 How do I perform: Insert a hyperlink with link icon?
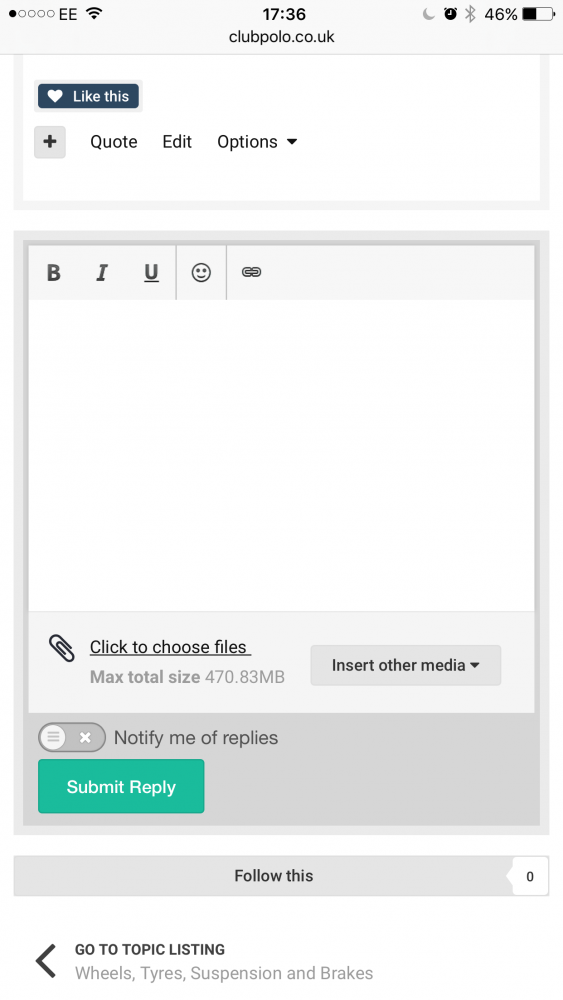tap(251, 272)
